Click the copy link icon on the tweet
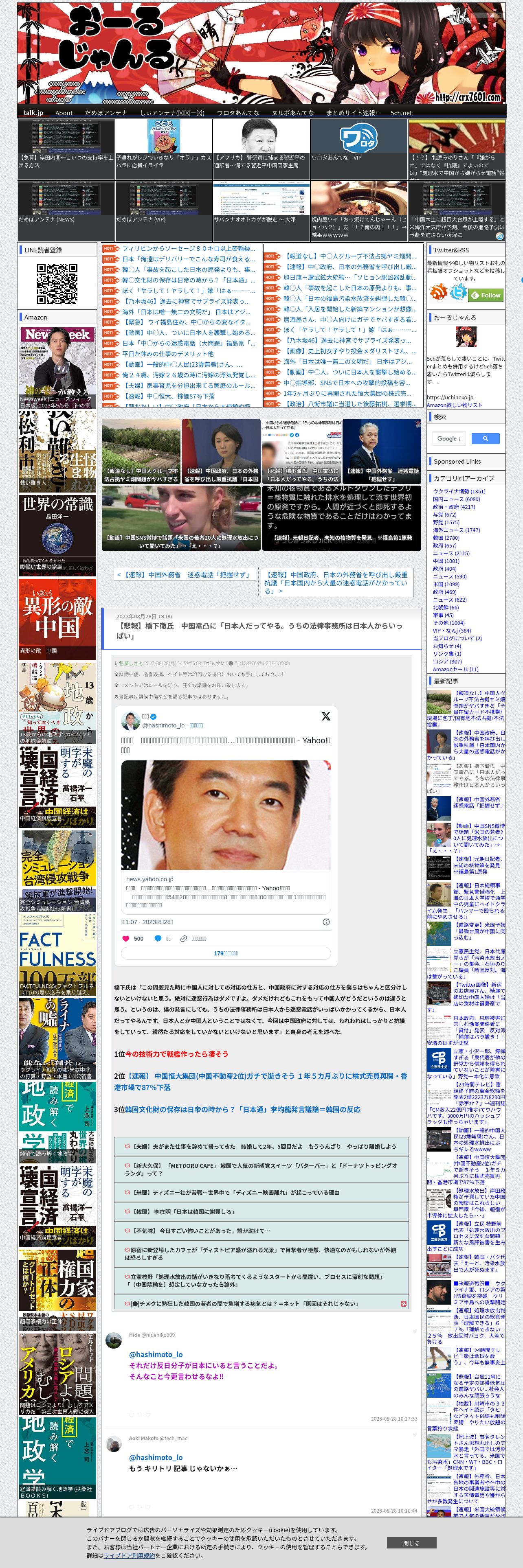The width and height of the screenshot is (523, 1568). click(x=182, y=939)
